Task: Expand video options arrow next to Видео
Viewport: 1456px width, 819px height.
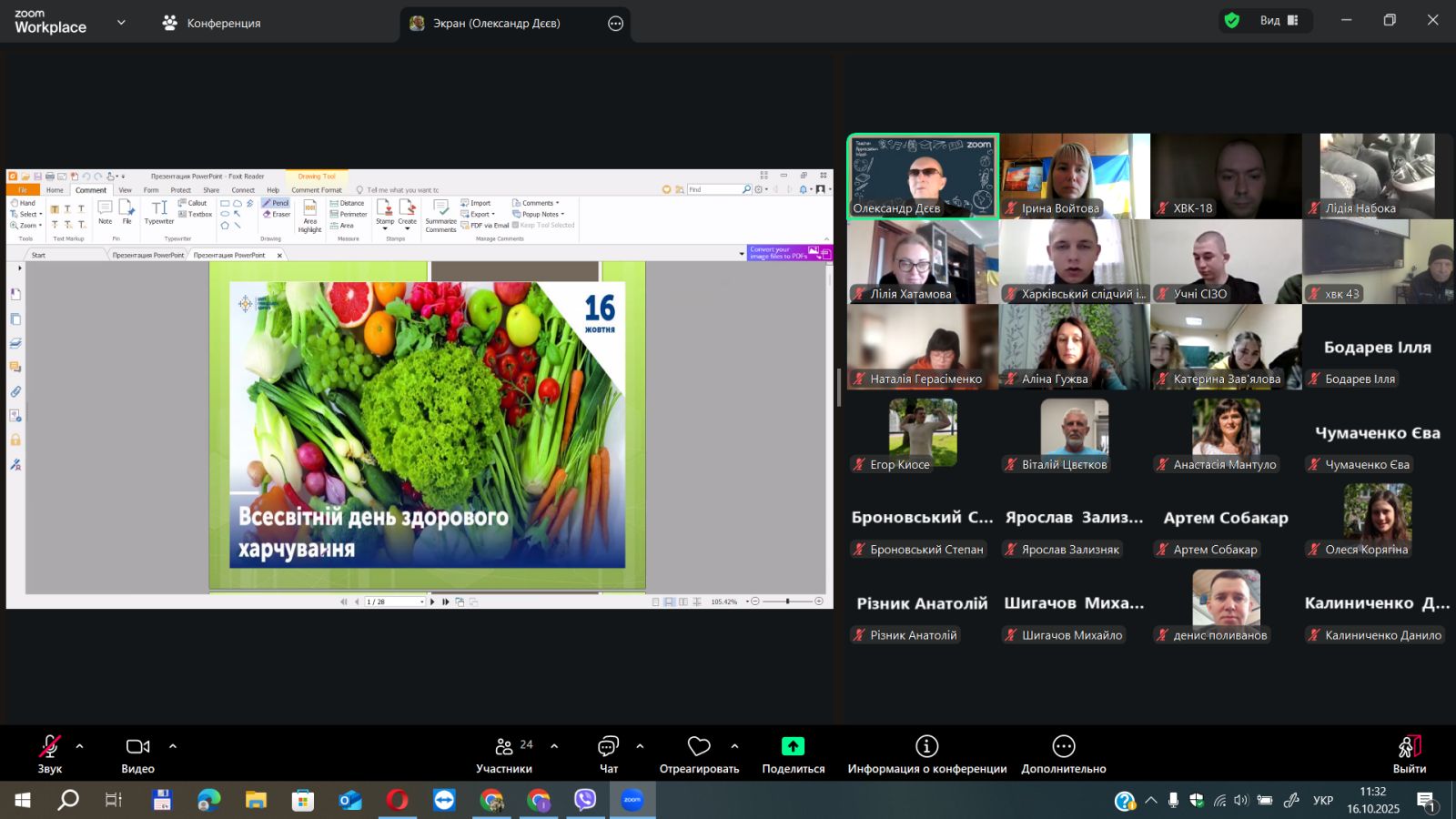Action: click(173, 746)
